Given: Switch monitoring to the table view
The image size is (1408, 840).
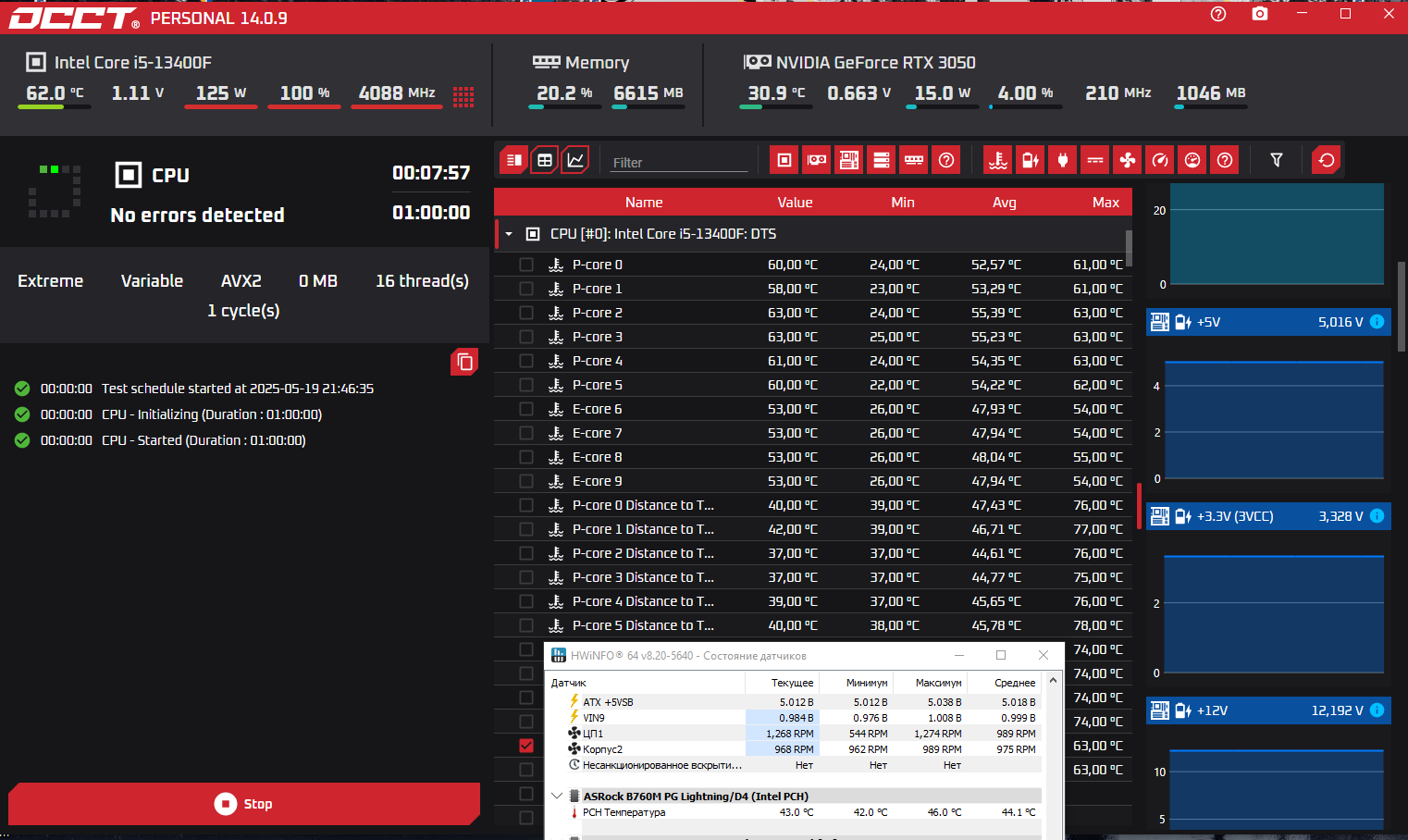Looking at the screenshot, I should pyautogui.click(x=545, y=160).
